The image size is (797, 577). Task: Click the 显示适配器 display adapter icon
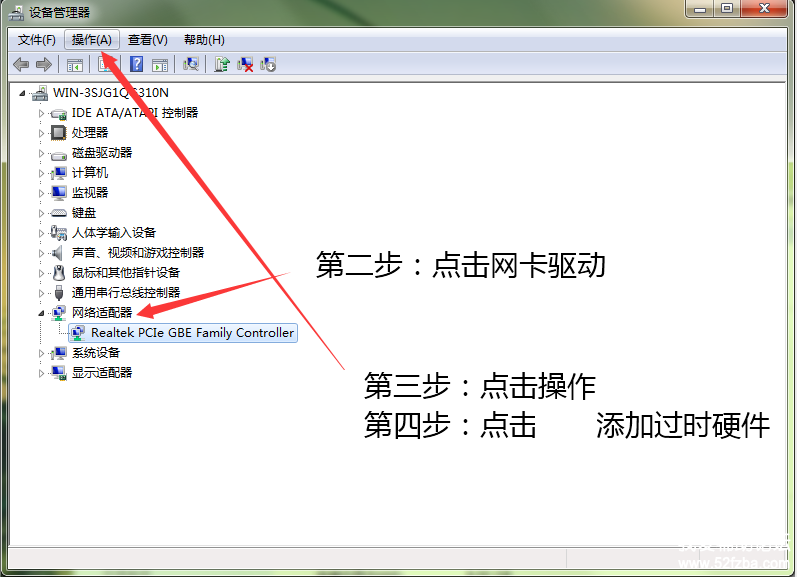[x=59, y=373]
